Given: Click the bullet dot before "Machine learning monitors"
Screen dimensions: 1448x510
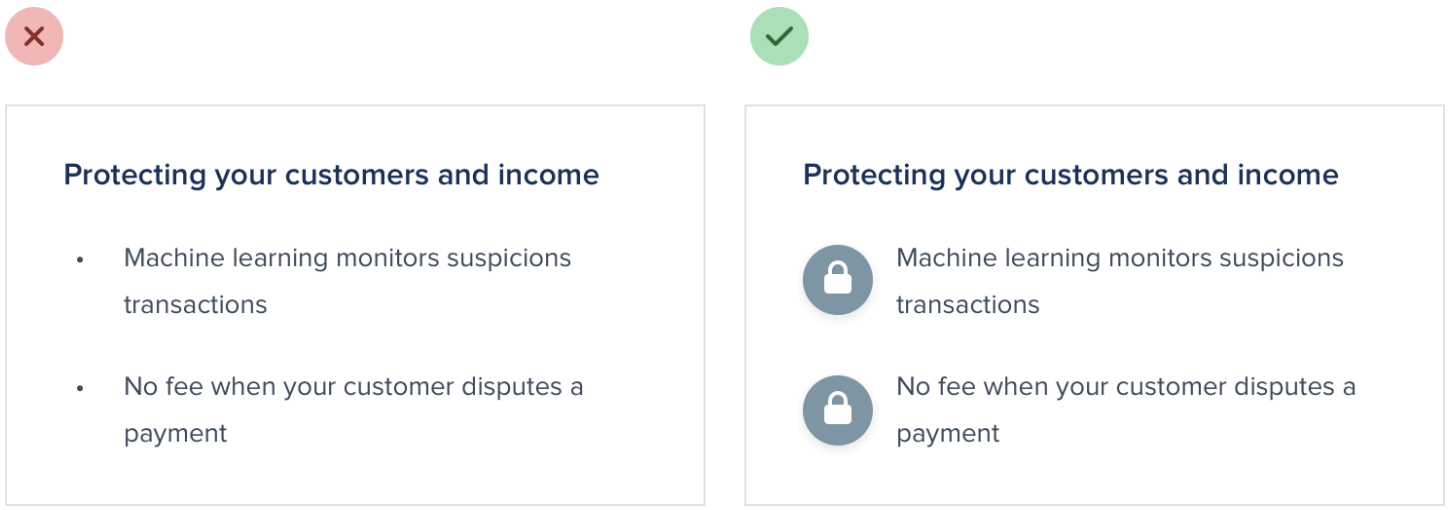Looking at the screenshot, I should coord(80,260).
